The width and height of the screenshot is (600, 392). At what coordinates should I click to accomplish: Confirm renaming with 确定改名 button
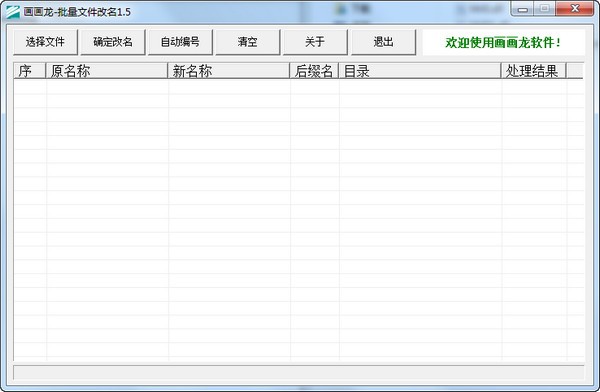(113, 42)
